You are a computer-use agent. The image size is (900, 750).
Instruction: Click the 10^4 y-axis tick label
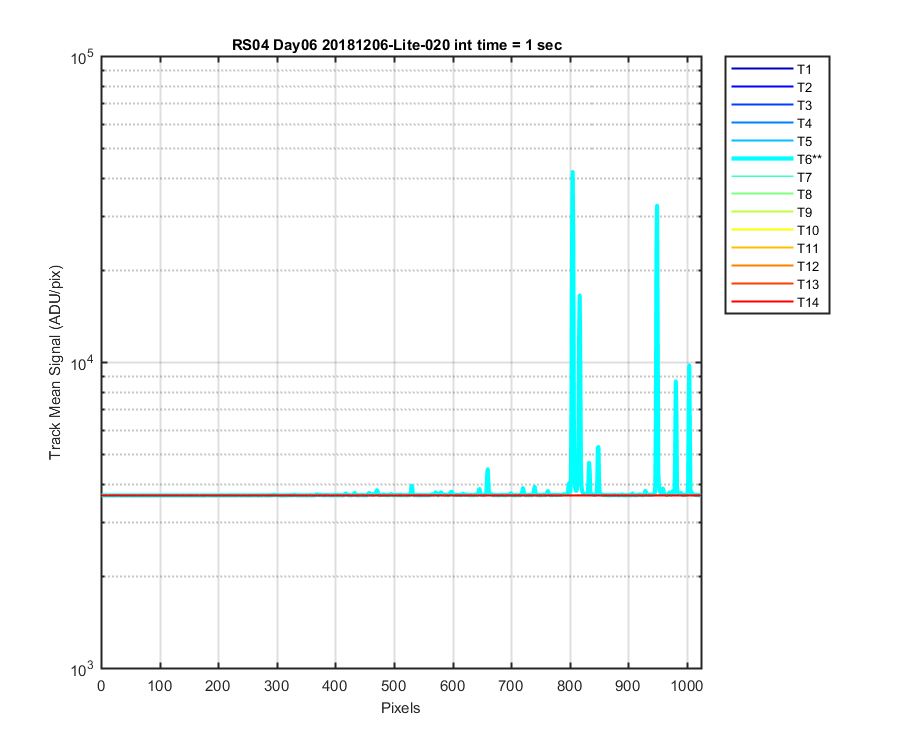tap(82, 362)
